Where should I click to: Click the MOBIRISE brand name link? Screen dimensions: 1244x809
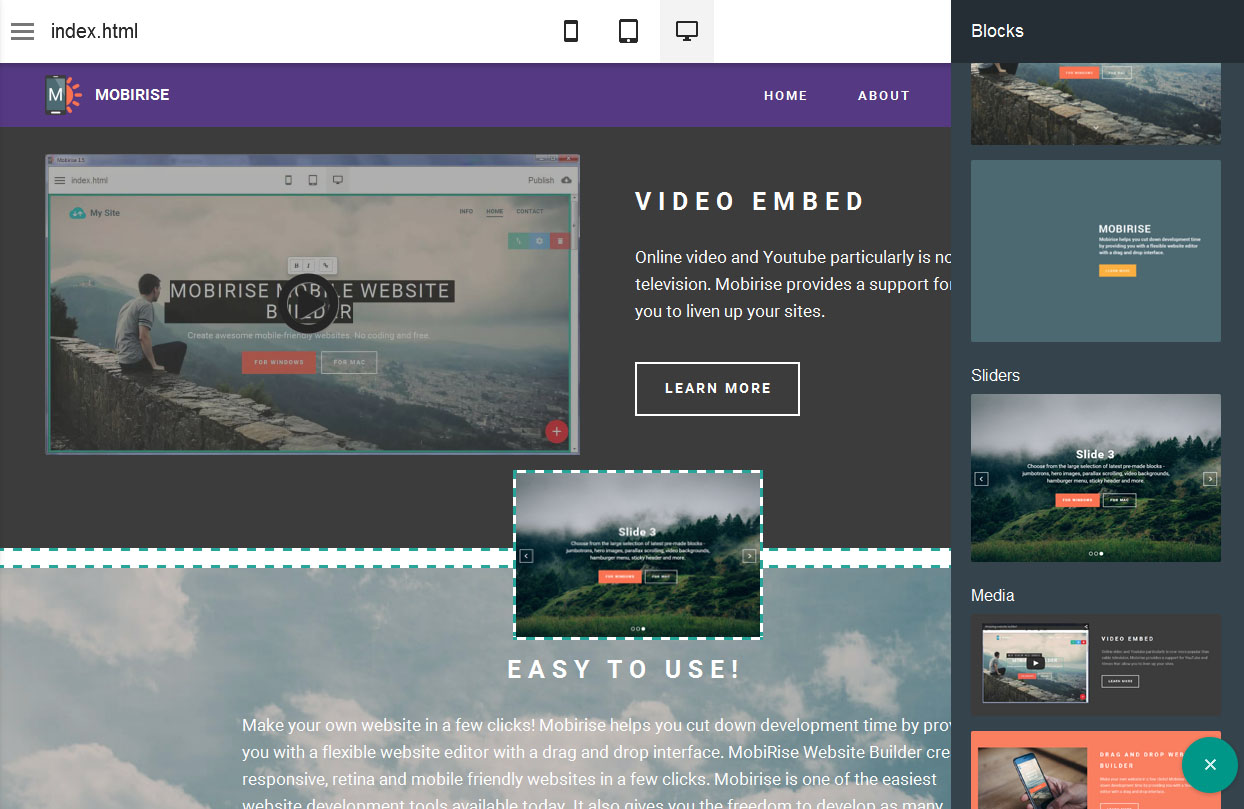pos(132,95)
